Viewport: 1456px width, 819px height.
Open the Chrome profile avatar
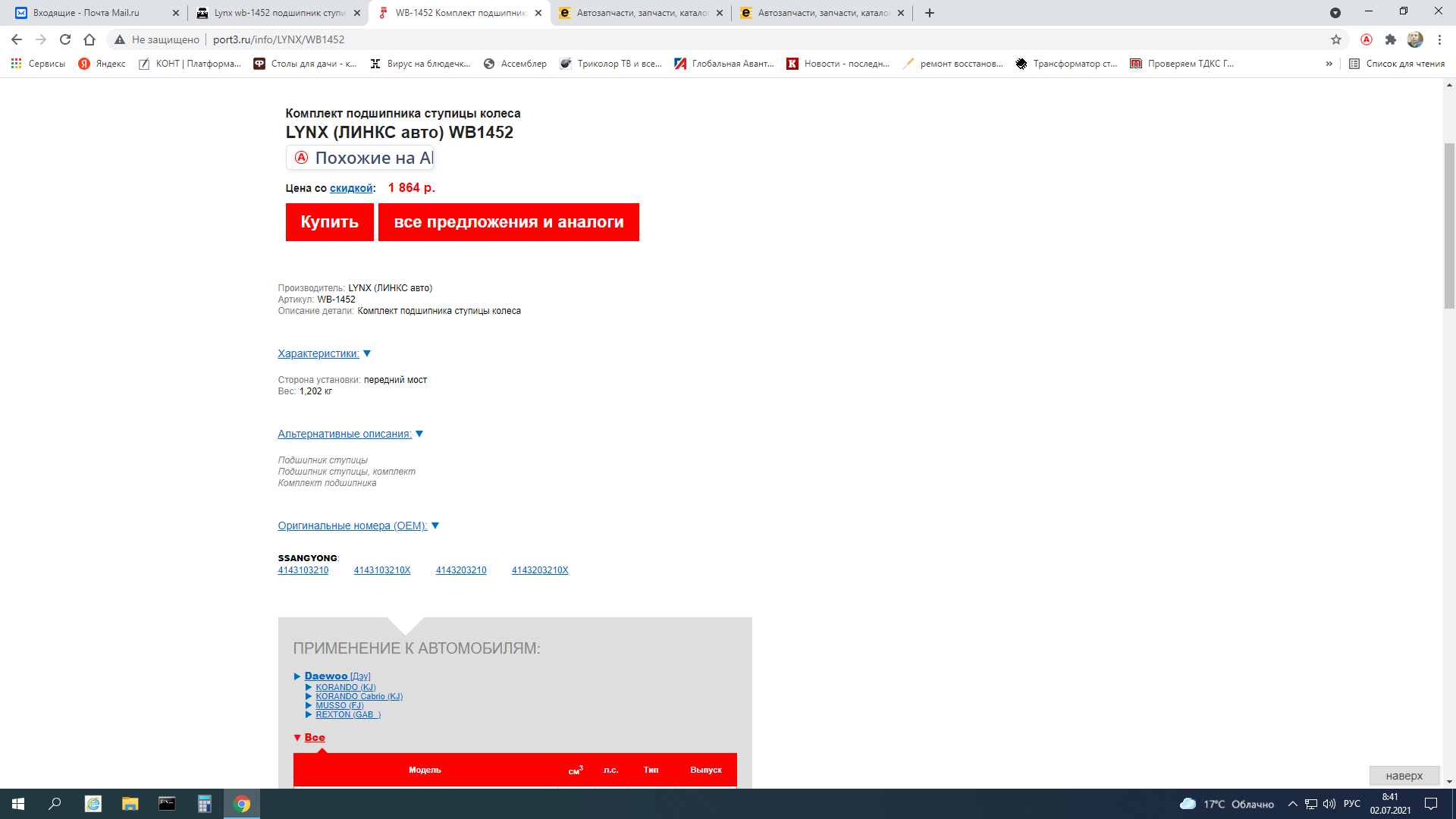[1415, 39]
